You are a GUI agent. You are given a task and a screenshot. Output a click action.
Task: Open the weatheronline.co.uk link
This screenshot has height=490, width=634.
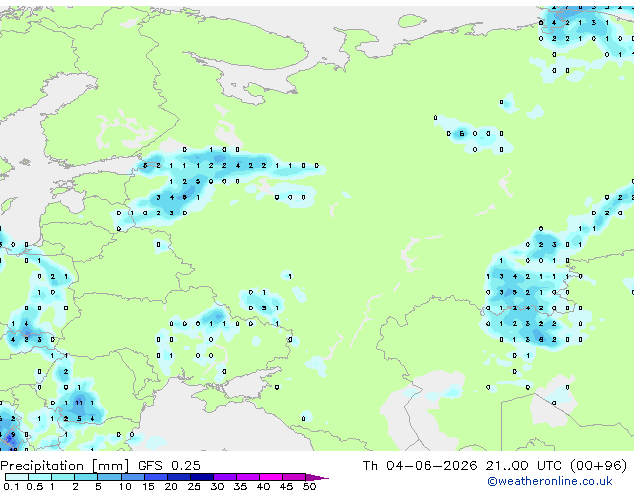coord(550,482)
